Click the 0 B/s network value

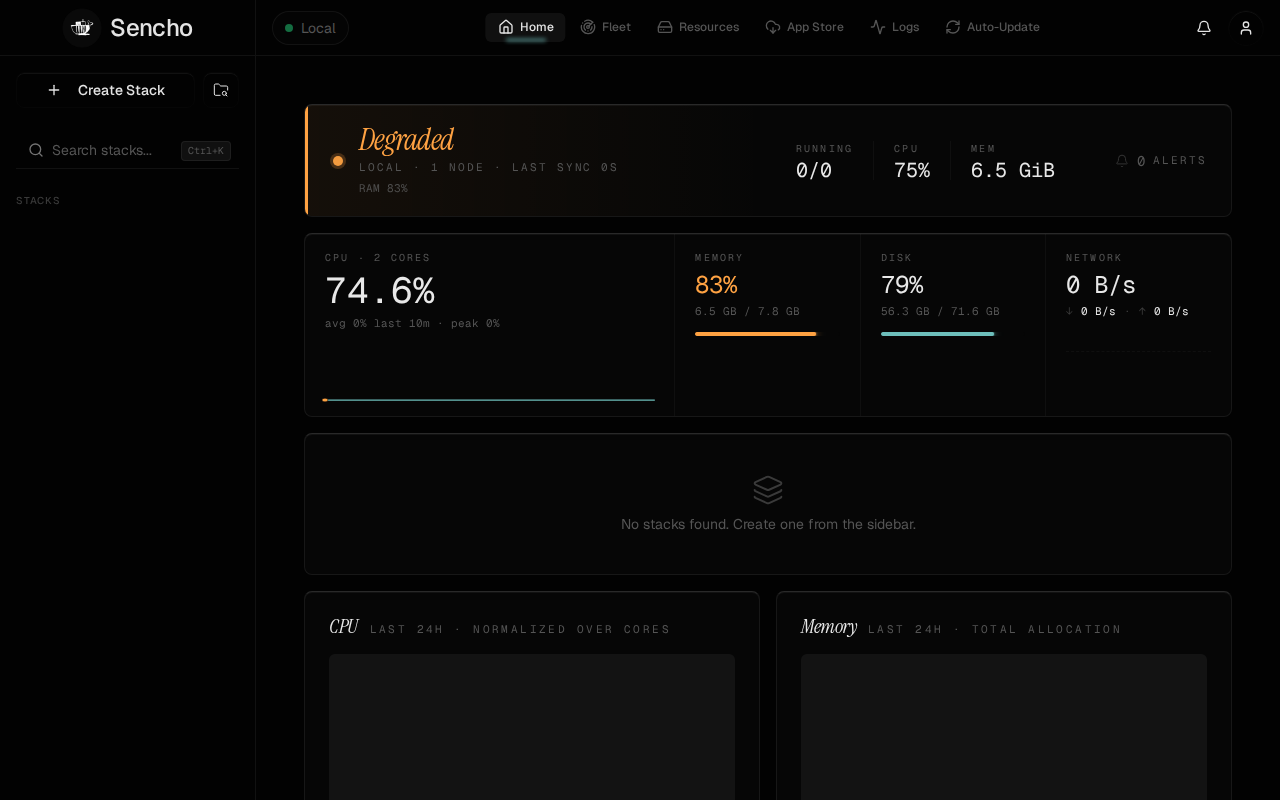click(1101, 285)
